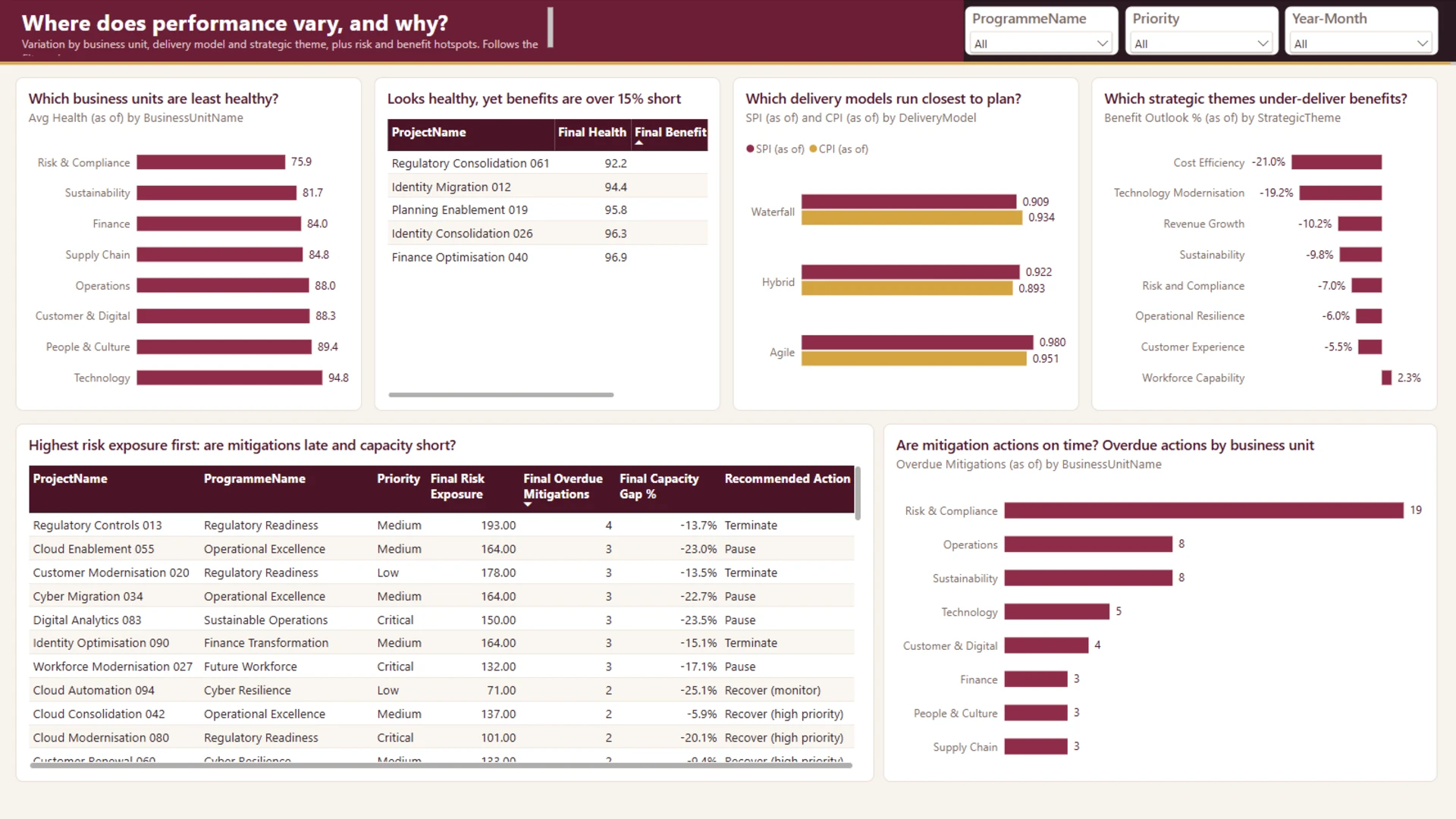Select the Risk & Compliance health bar

pos(211,162)
